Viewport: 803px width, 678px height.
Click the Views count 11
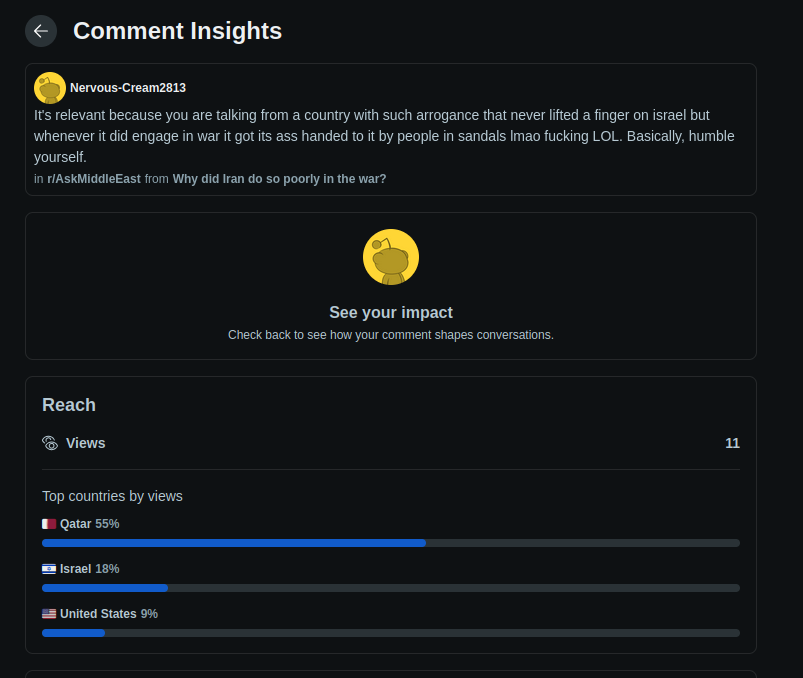tap(732, 443)
